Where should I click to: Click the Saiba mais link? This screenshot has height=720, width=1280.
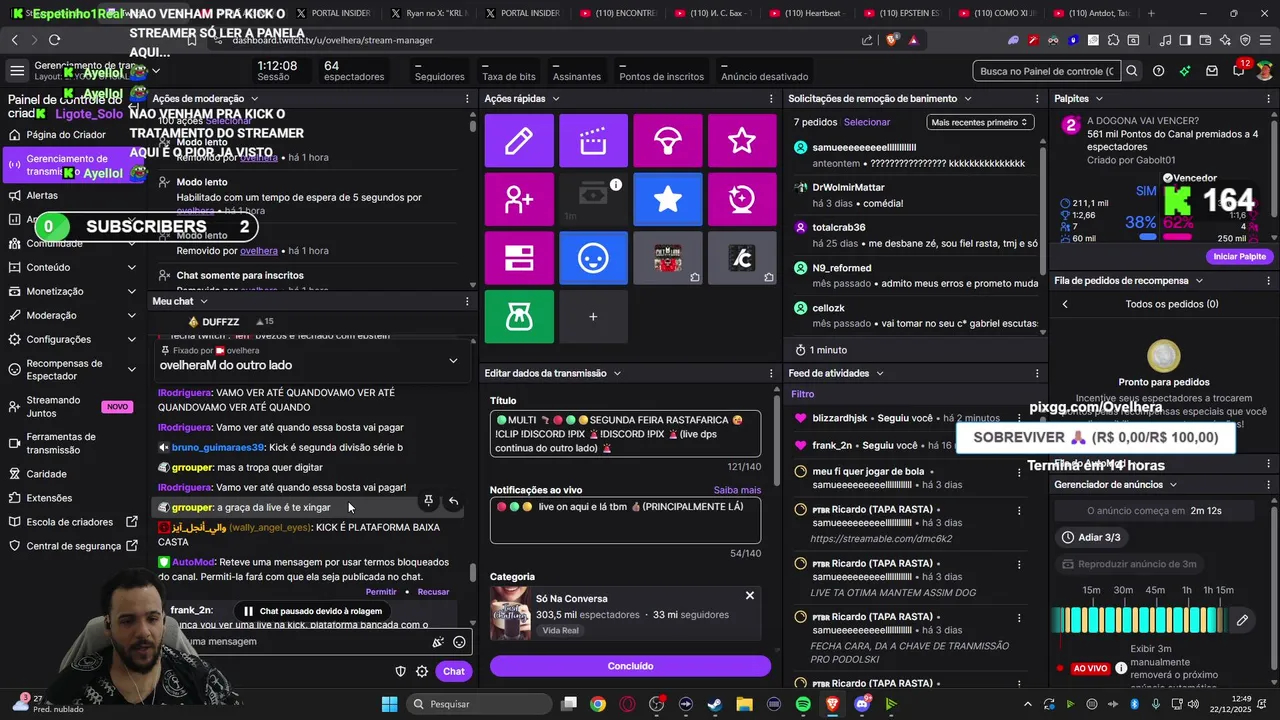737,490
